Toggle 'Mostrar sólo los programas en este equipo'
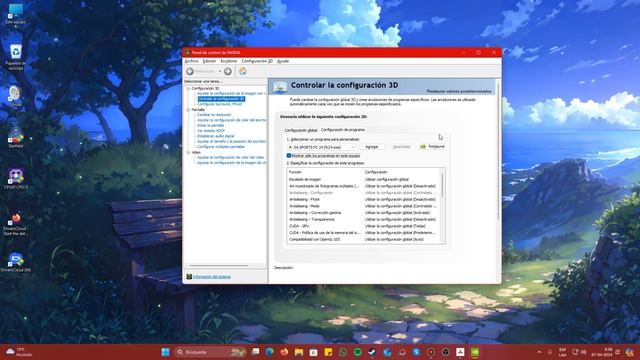The image size is (640, 360). tap(289, 156)
